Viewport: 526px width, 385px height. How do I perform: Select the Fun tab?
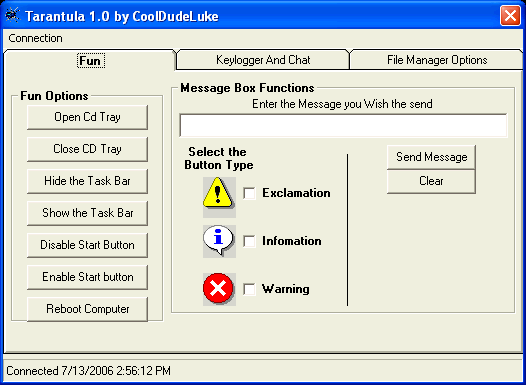tap(90, 60)
